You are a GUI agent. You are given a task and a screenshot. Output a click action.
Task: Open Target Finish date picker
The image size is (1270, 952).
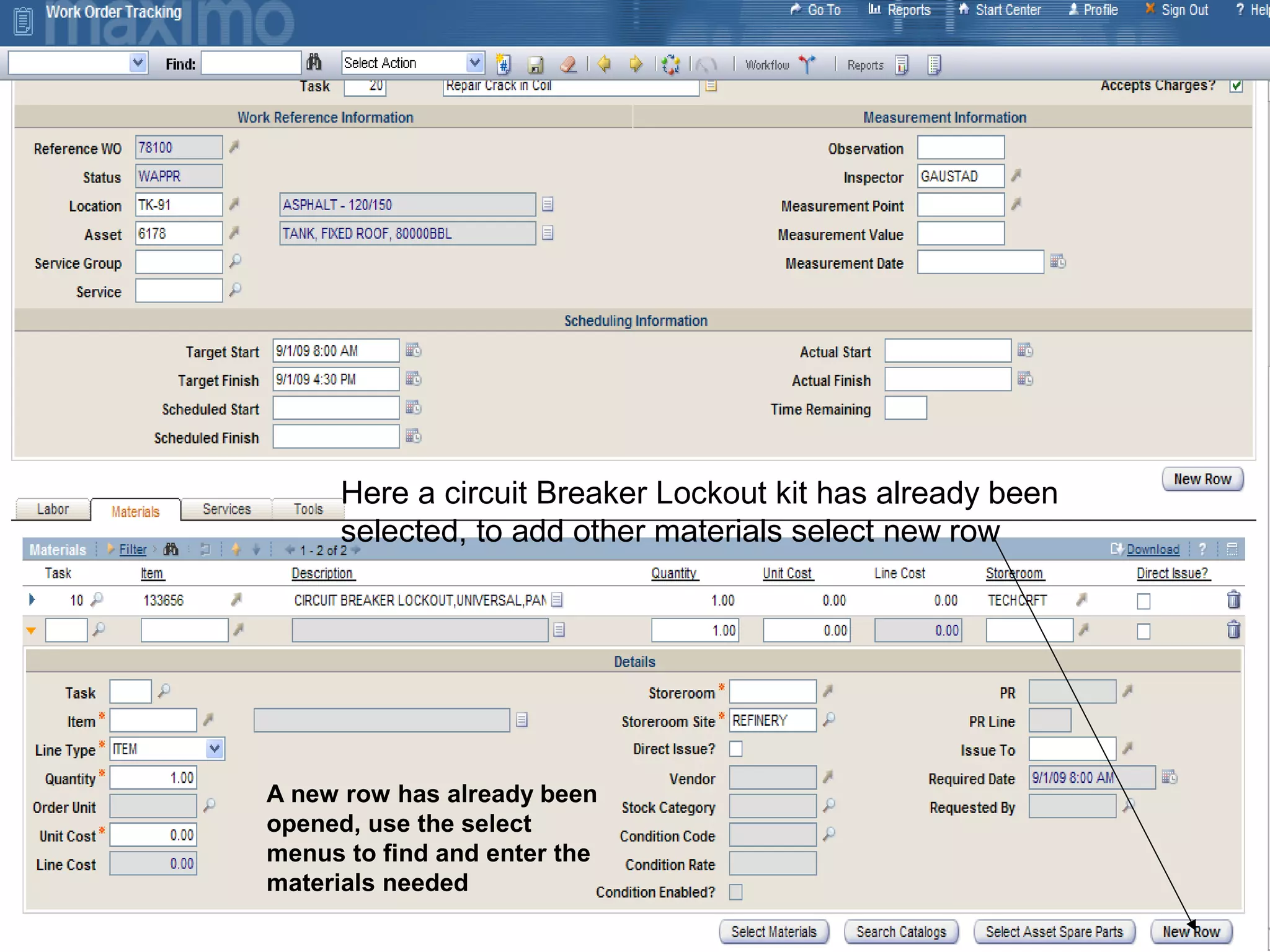pos(414,379)
